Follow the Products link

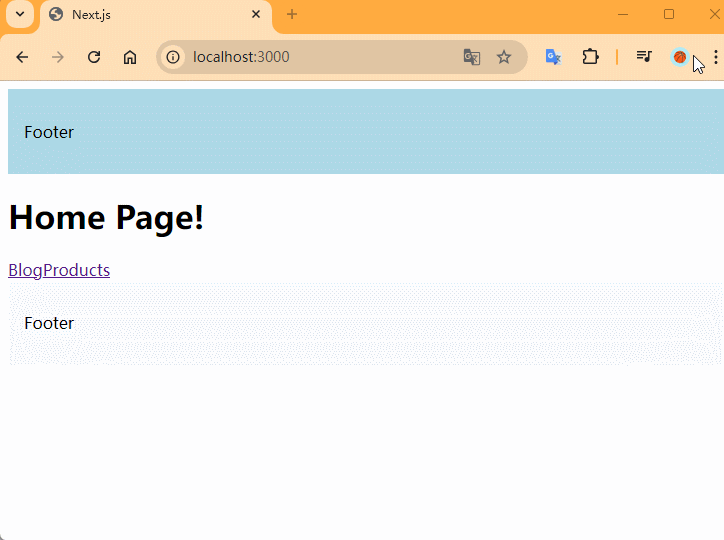[77, 270]
